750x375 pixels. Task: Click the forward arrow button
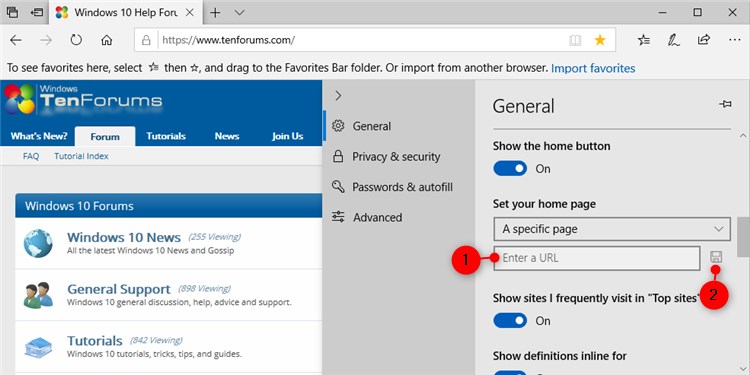click(46, 40)
